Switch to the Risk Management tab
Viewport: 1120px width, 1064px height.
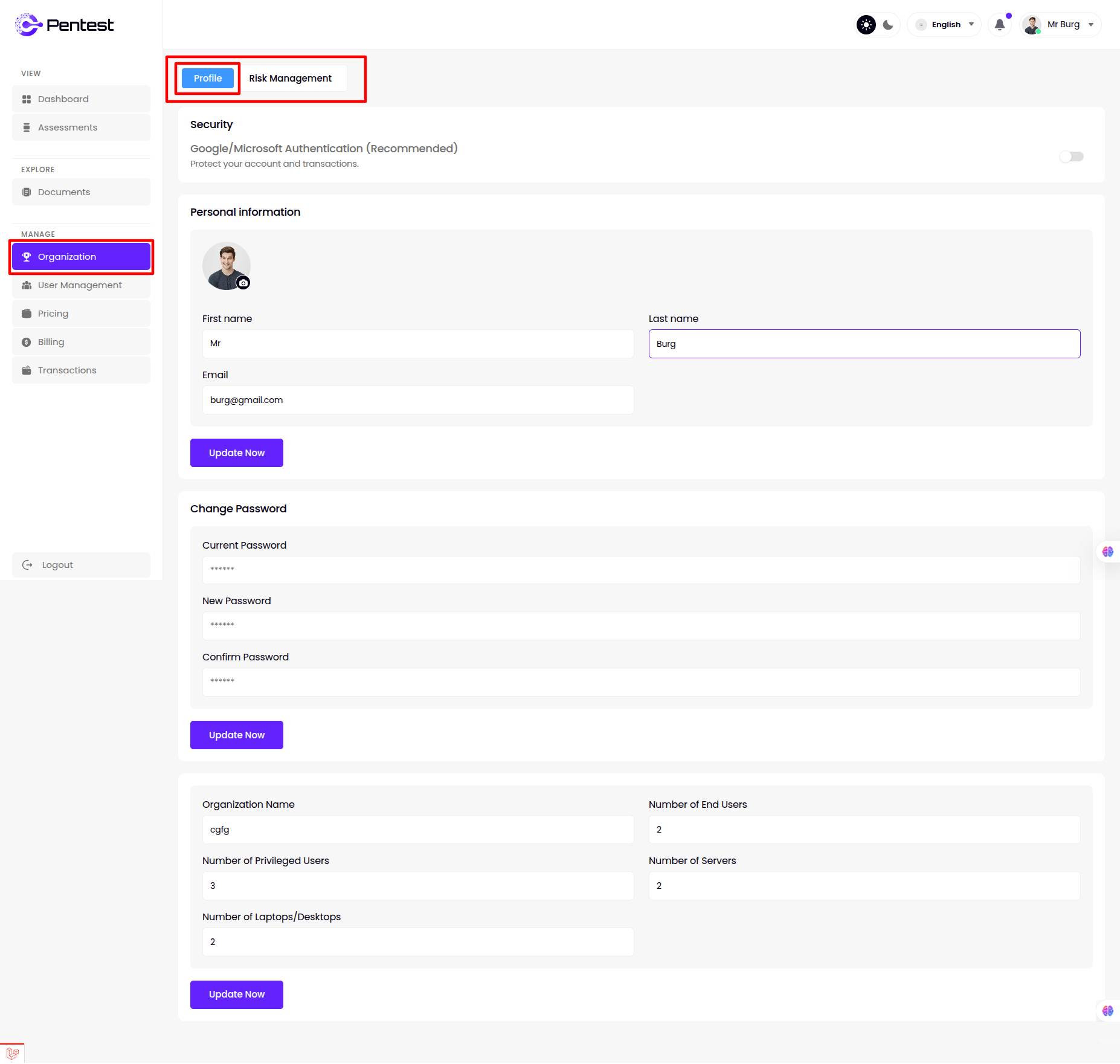290,79
